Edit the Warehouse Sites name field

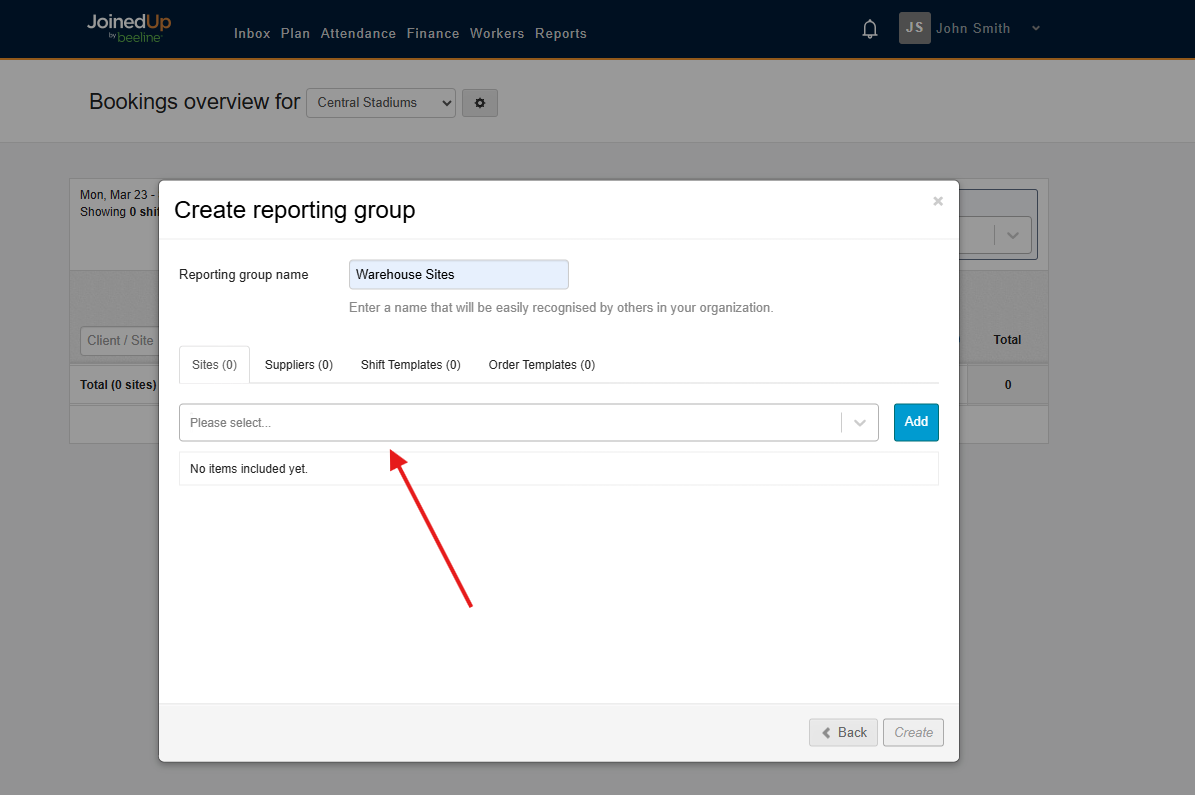click(458, 274)
